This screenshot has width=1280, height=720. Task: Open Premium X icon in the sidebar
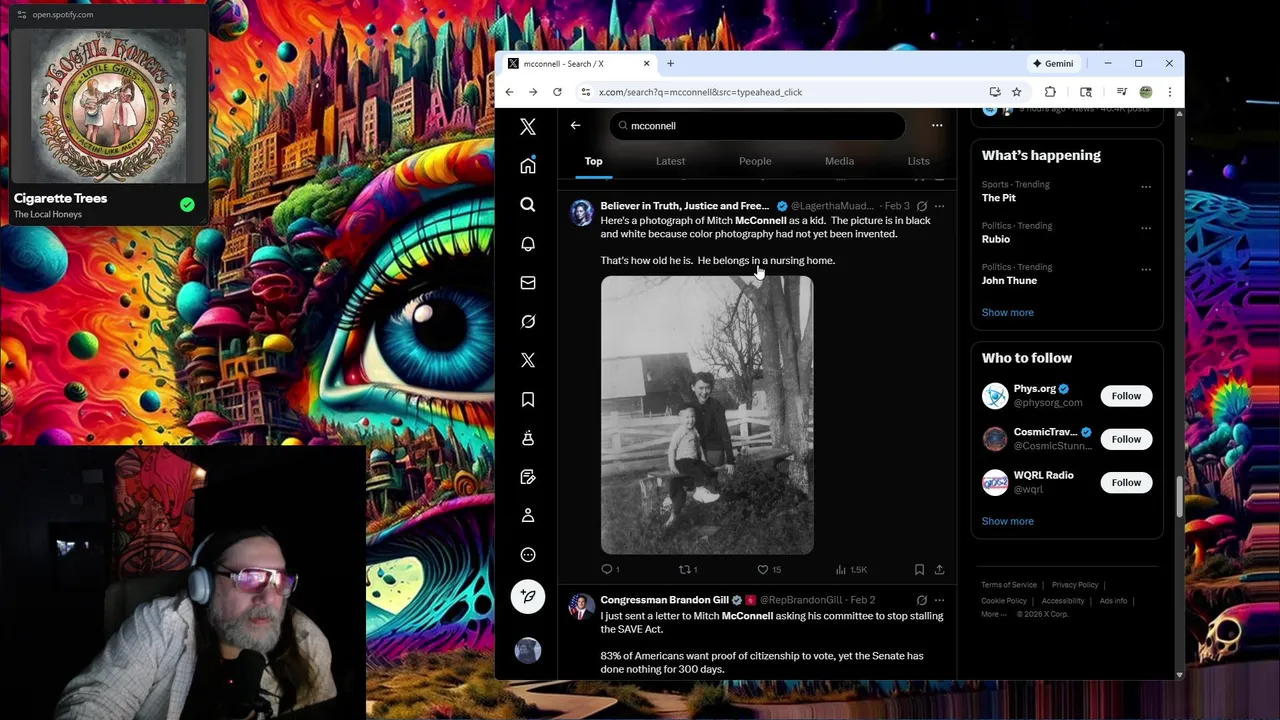(528, 360)
